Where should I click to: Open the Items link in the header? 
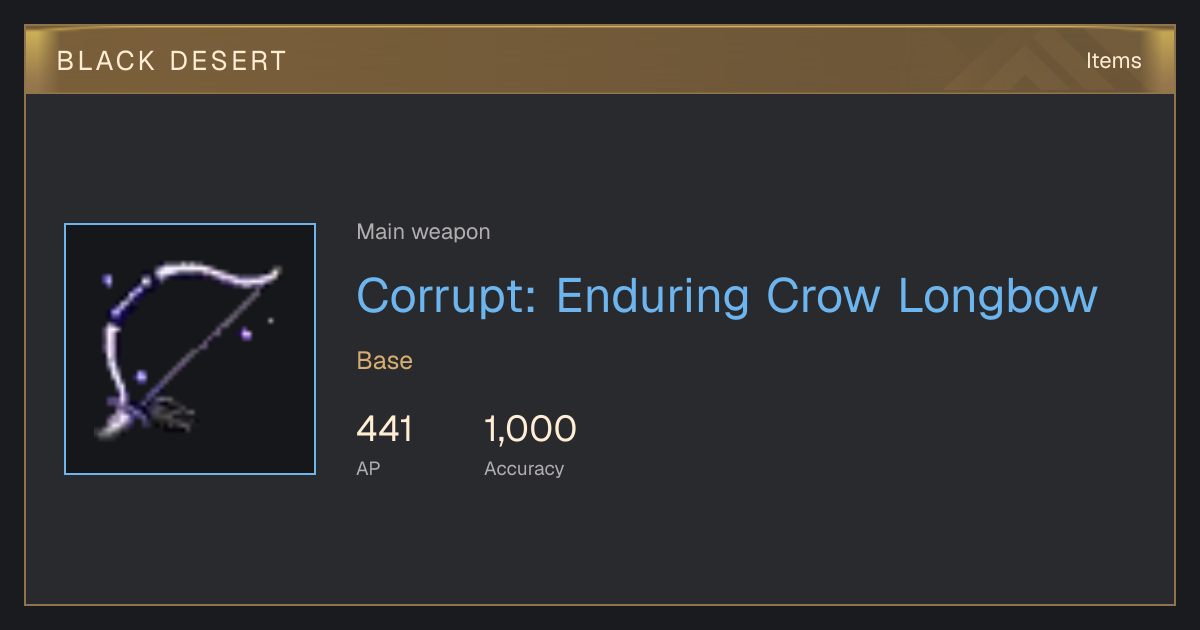[1113, 61]
